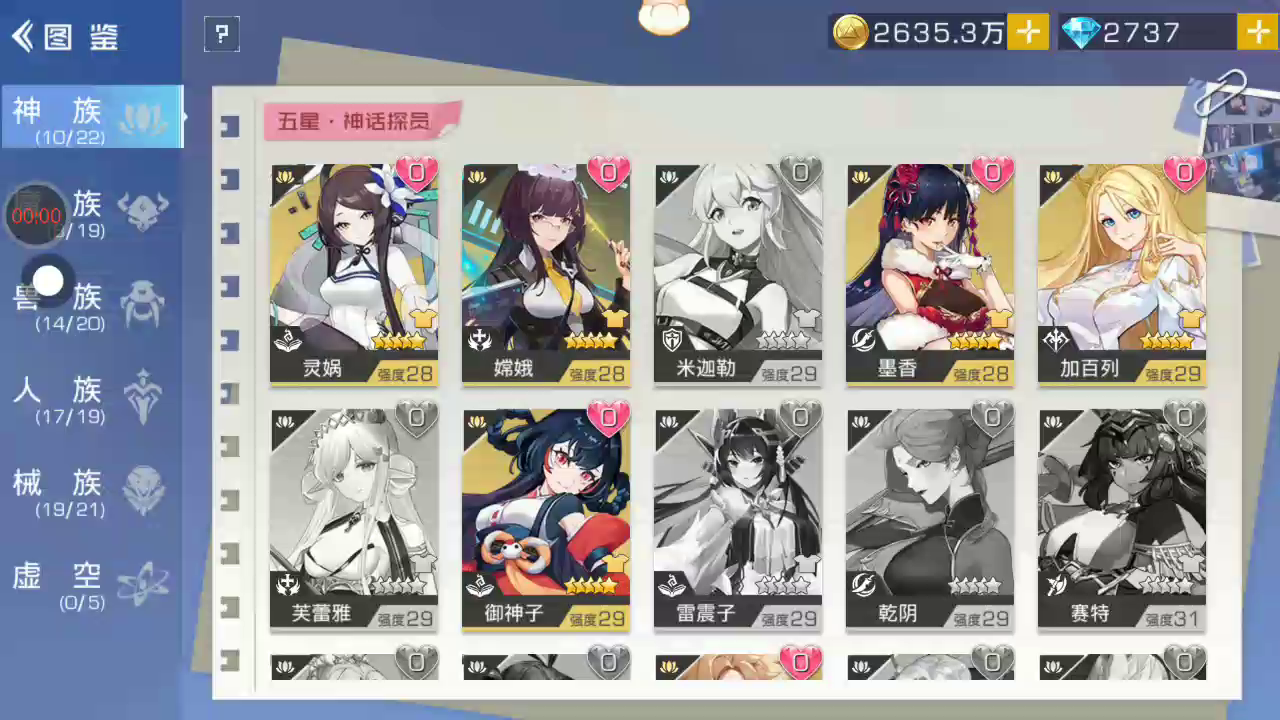Open the floating screen recorder timer

36,215
